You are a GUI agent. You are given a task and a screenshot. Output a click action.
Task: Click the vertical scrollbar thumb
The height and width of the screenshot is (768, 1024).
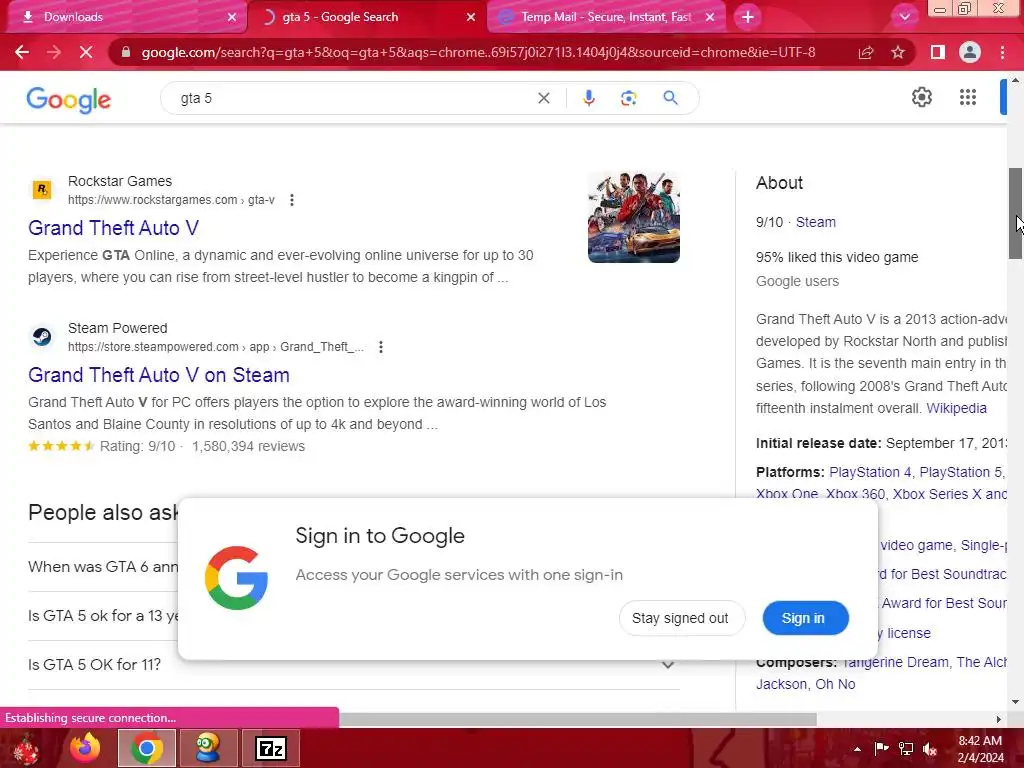click(1015, 214)
